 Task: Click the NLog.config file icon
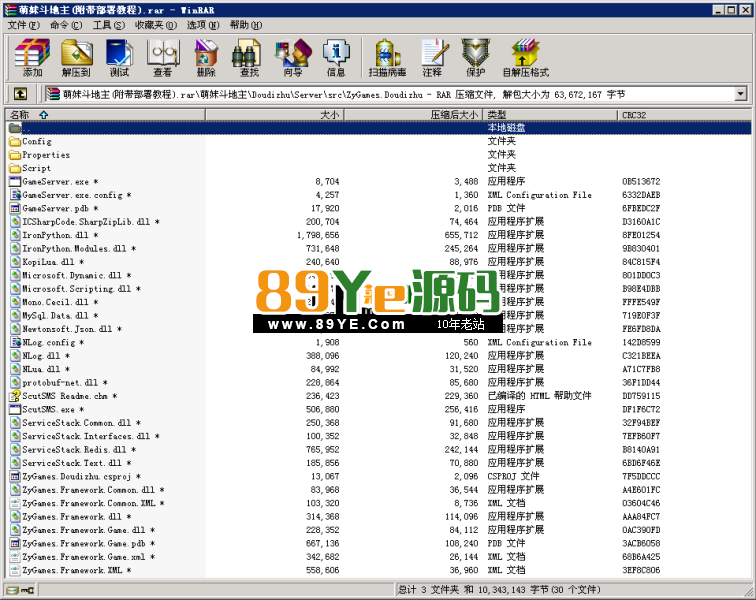[x=15, y=342]
